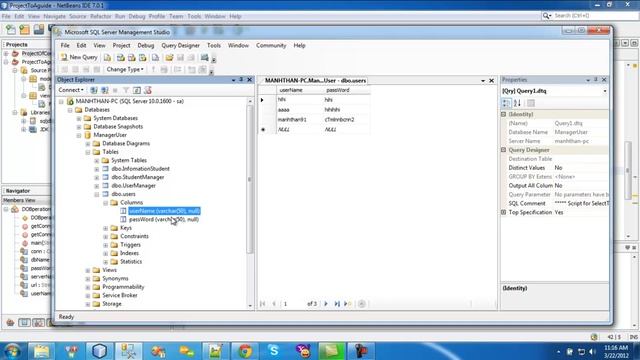The height and width of the screenshot is (360, 640).
Task: Click the Categorized view icon in Properties
Action: pos(506,103)
